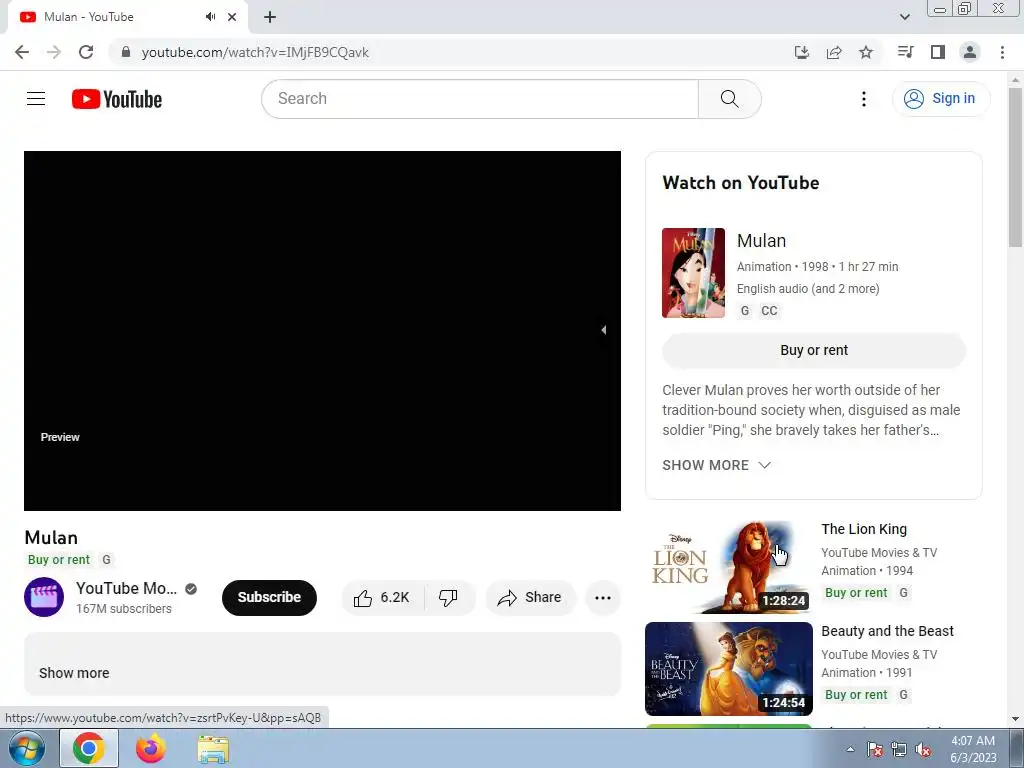This screenshot has height=768, width=1024.
Task: Click the page vertical scrollbar
Action: pyautogui.click(x=1015, y=168)
